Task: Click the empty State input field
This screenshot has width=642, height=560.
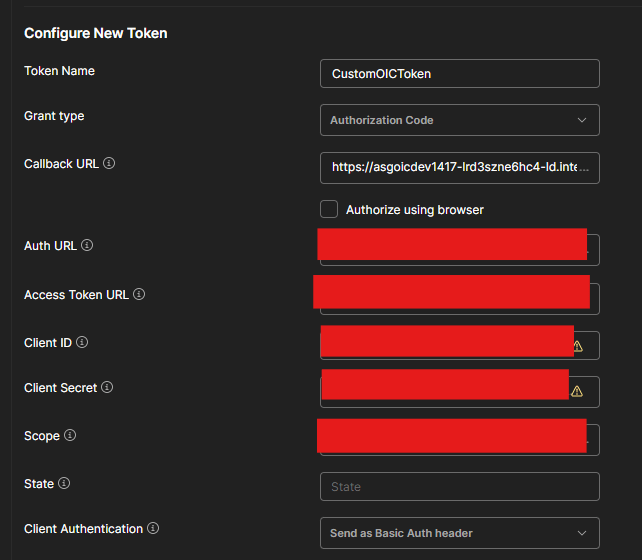Action: coord(459,487)
